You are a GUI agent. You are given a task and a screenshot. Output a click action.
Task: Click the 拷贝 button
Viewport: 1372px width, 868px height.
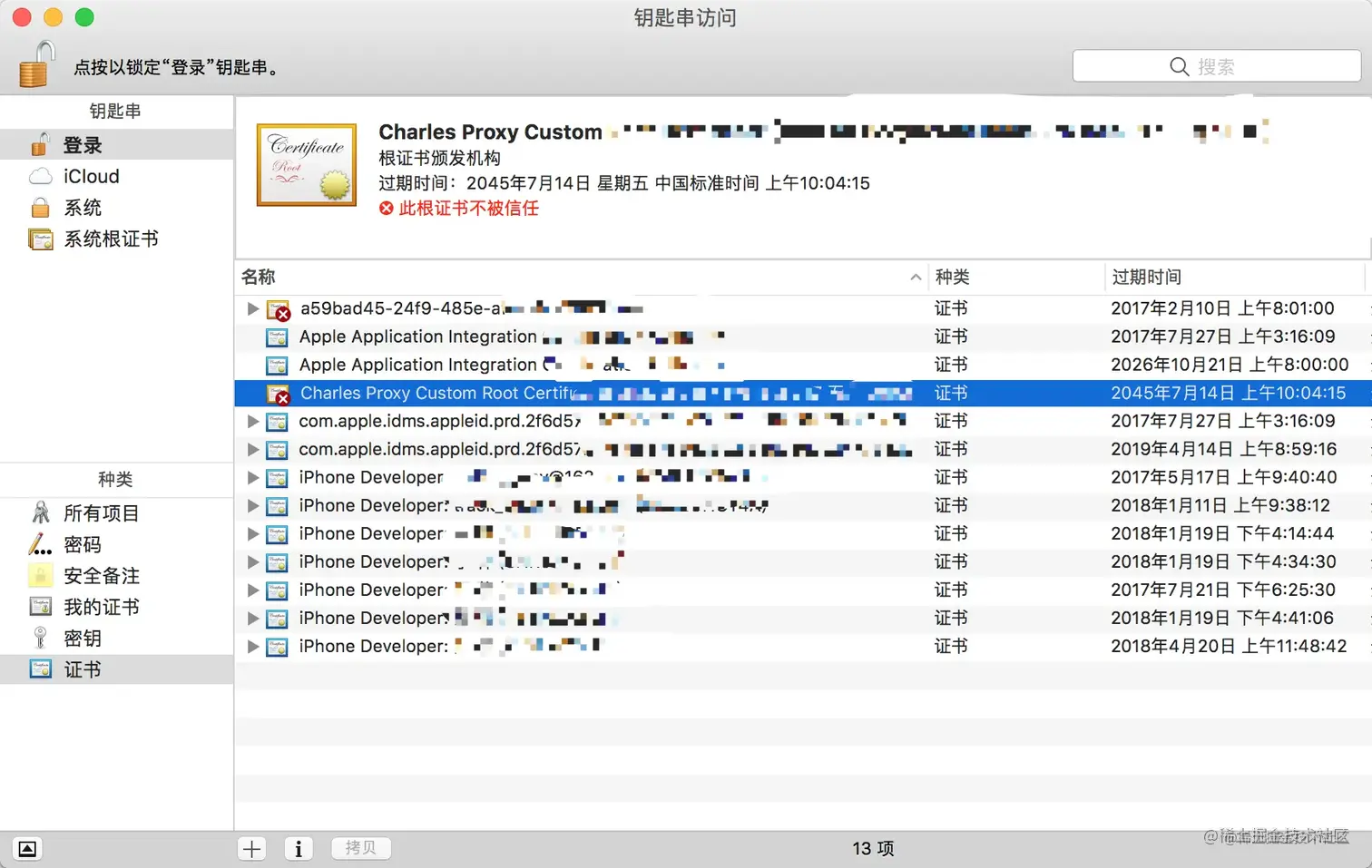tap(361, 847)
